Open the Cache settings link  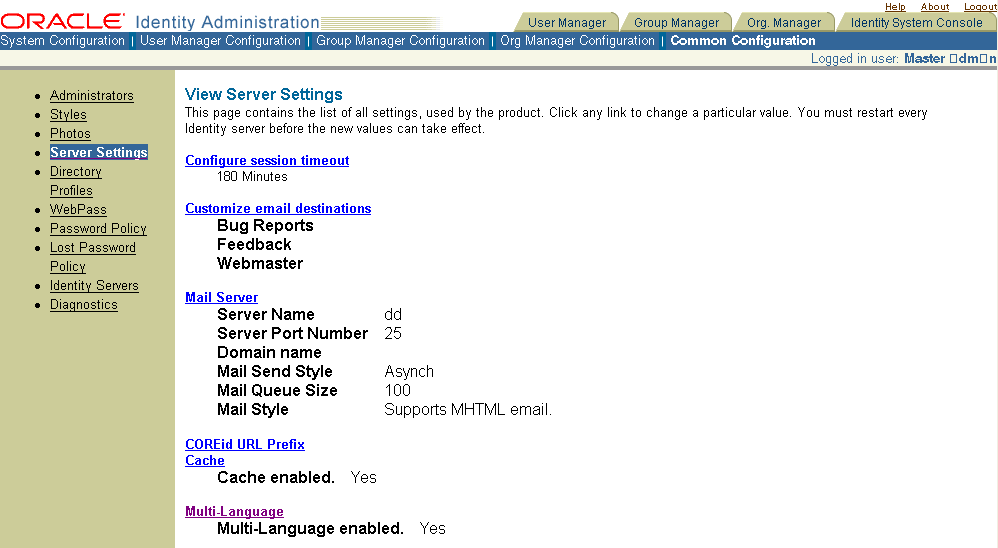204,460
